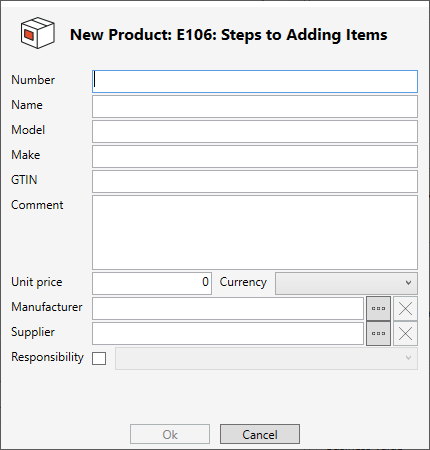Screen dimensions: 430x450
Task: Click the Cancel button
Action: [260, 434]
